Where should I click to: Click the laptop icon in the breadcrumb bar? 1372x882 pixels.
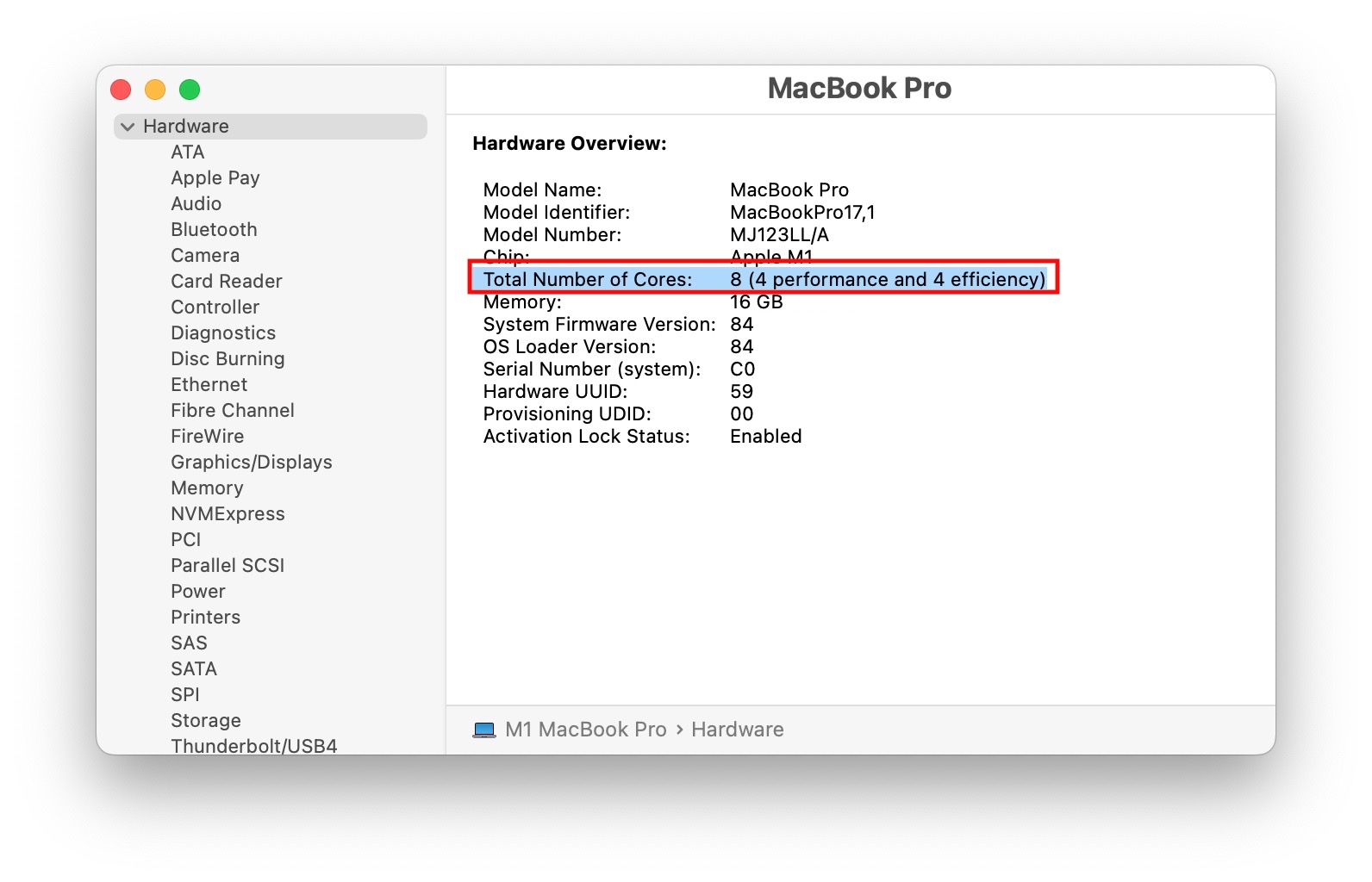(x=485, y=729)
